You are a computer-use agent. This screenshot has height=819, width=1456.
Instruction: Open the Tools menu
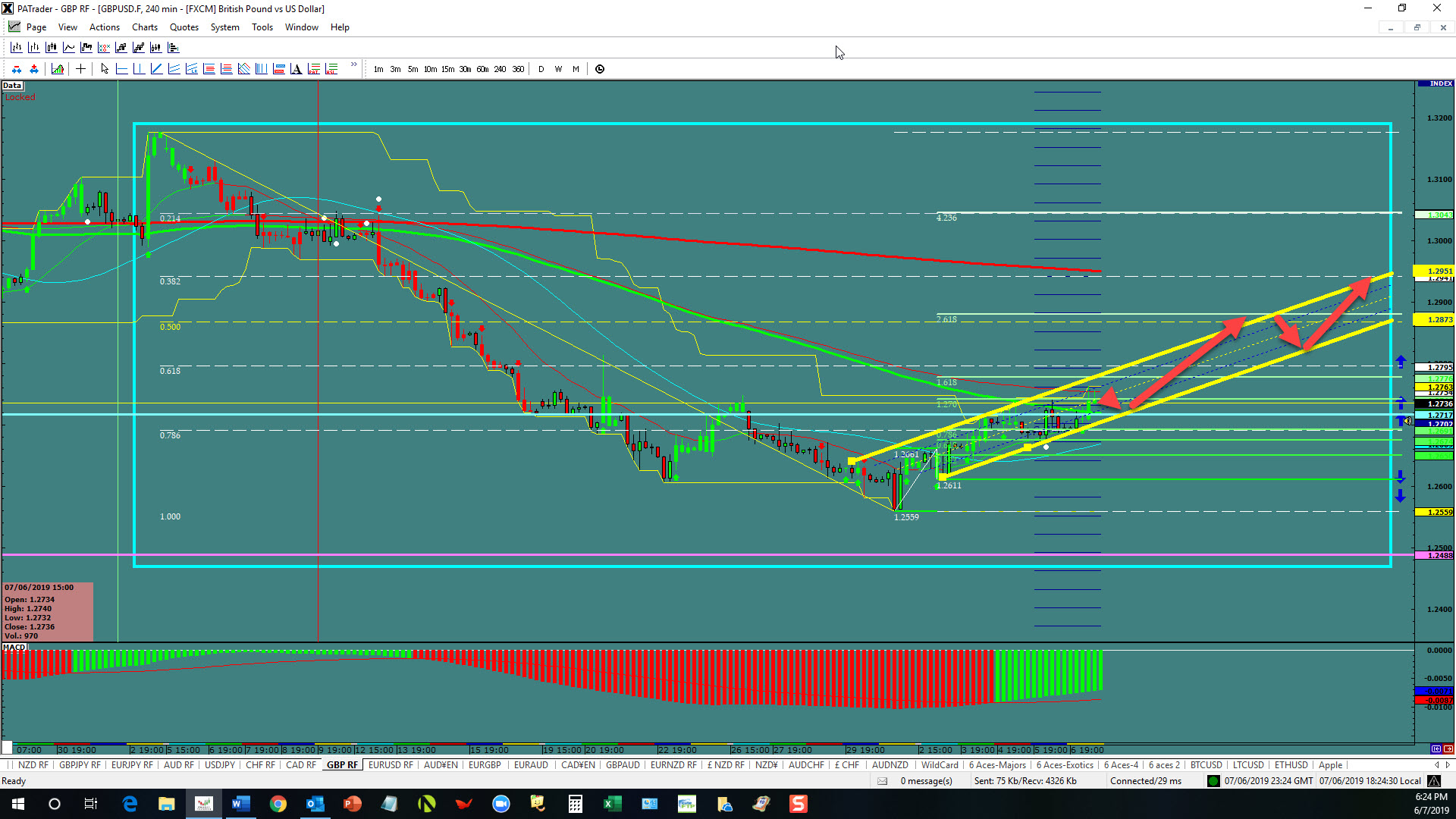click(262, 27)
